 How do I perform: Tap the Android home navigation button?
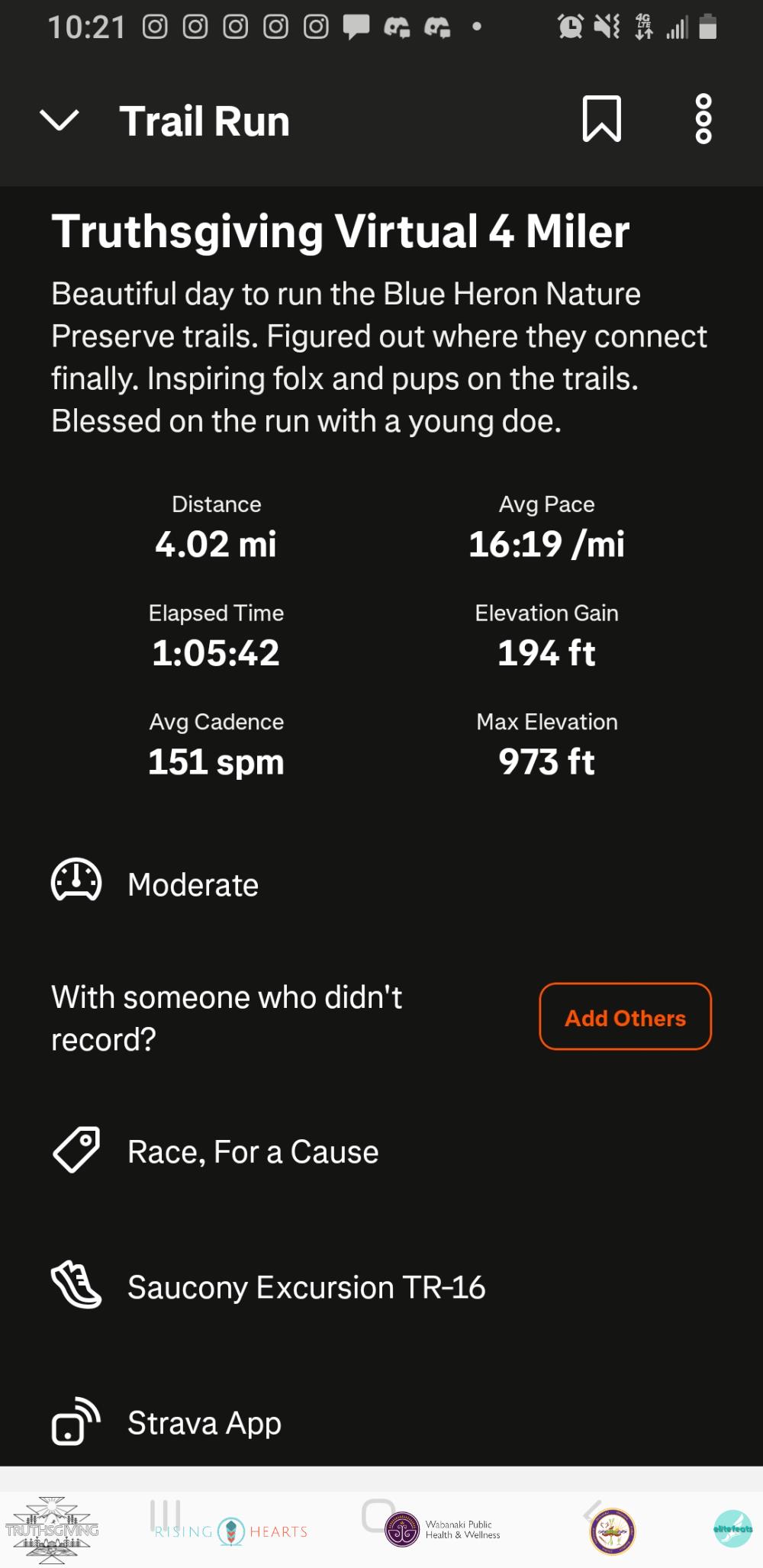point(378,1515)
